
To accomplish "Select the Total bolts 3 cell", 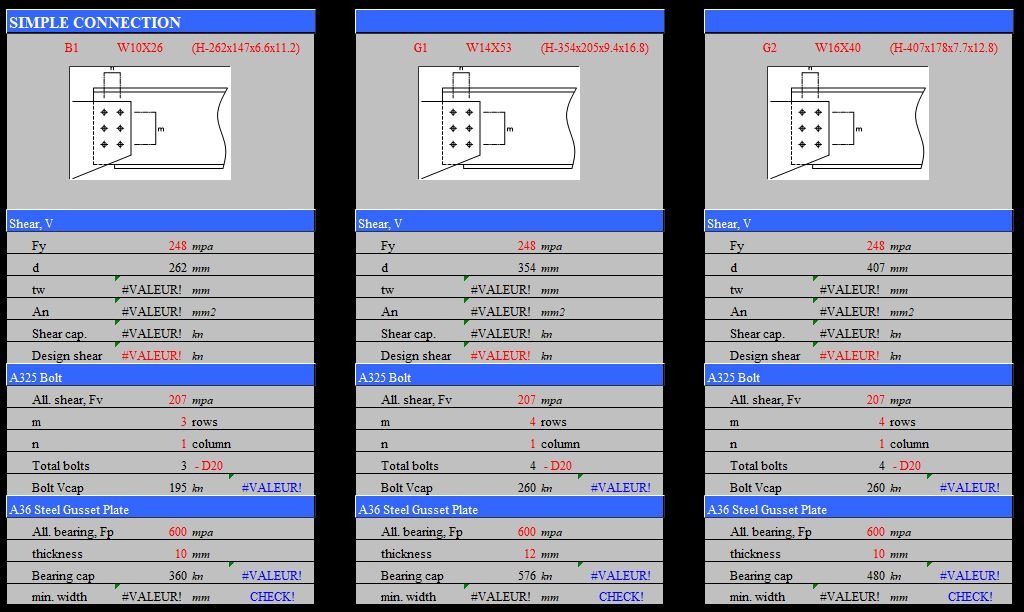I will pyautogui.click(x=184, y=466).
